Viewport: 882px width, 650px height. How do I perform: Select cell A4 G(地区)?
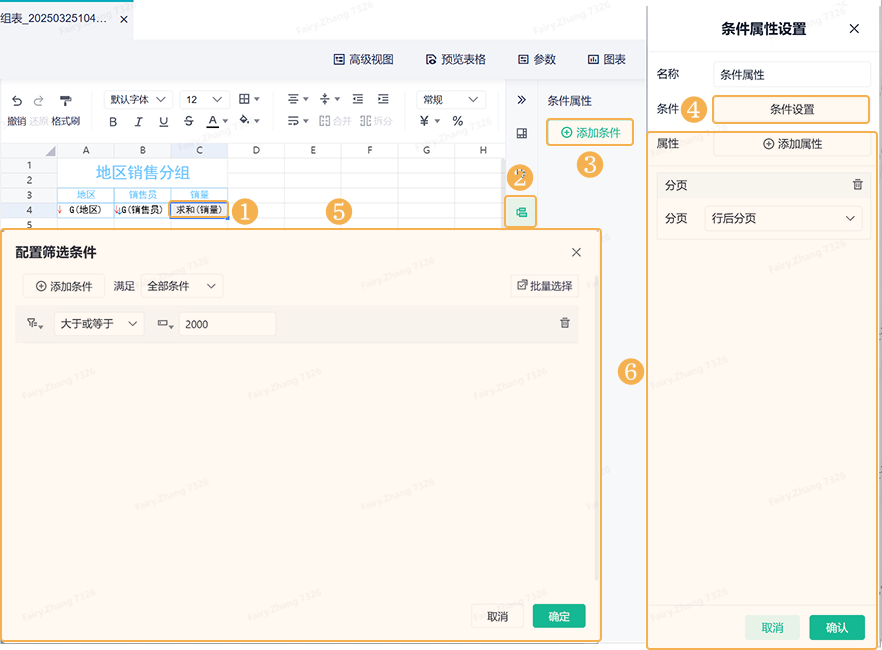click(x=86, y=210)
